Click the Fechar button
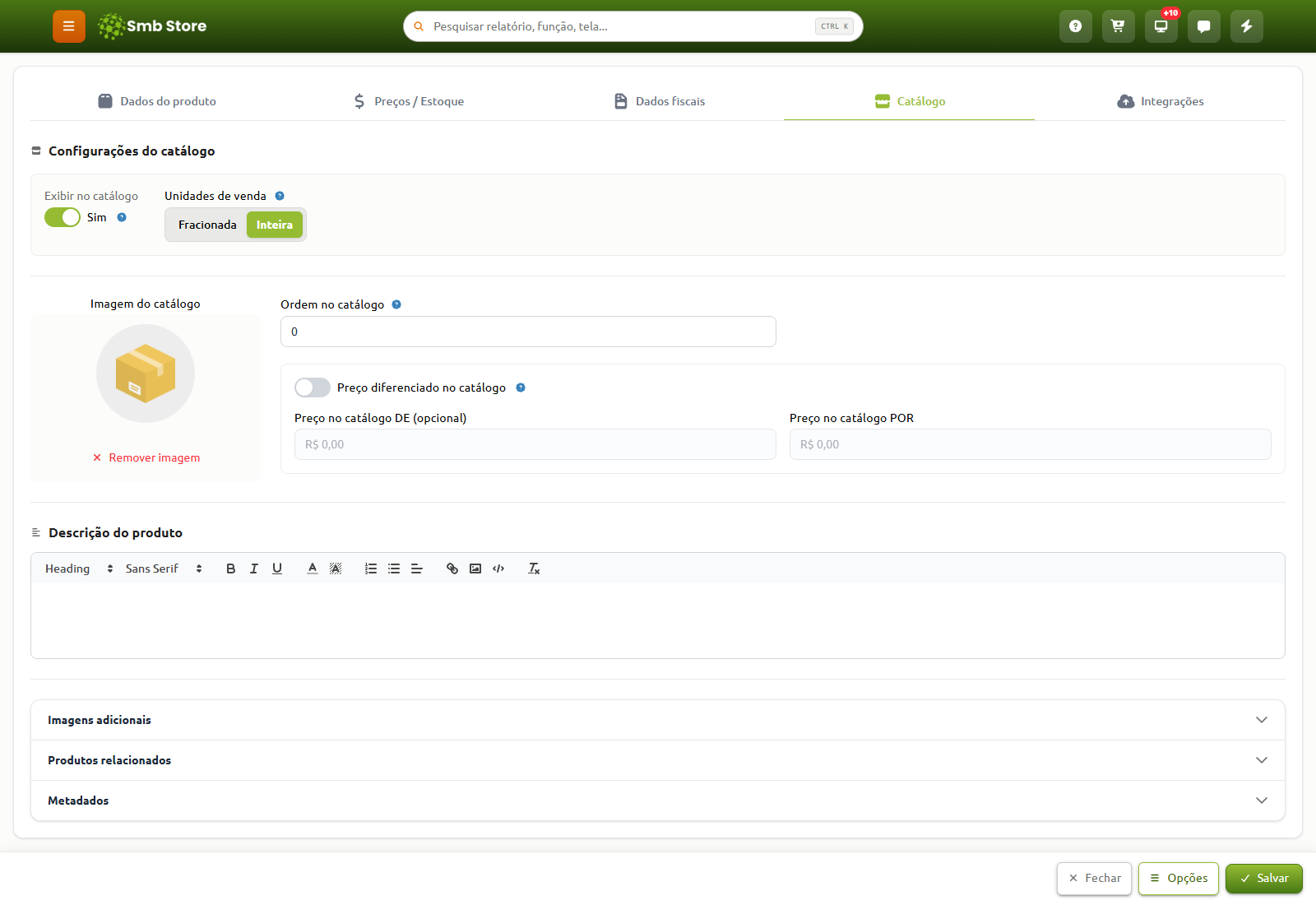The image size is (1316, 905). click(1095, 879)
